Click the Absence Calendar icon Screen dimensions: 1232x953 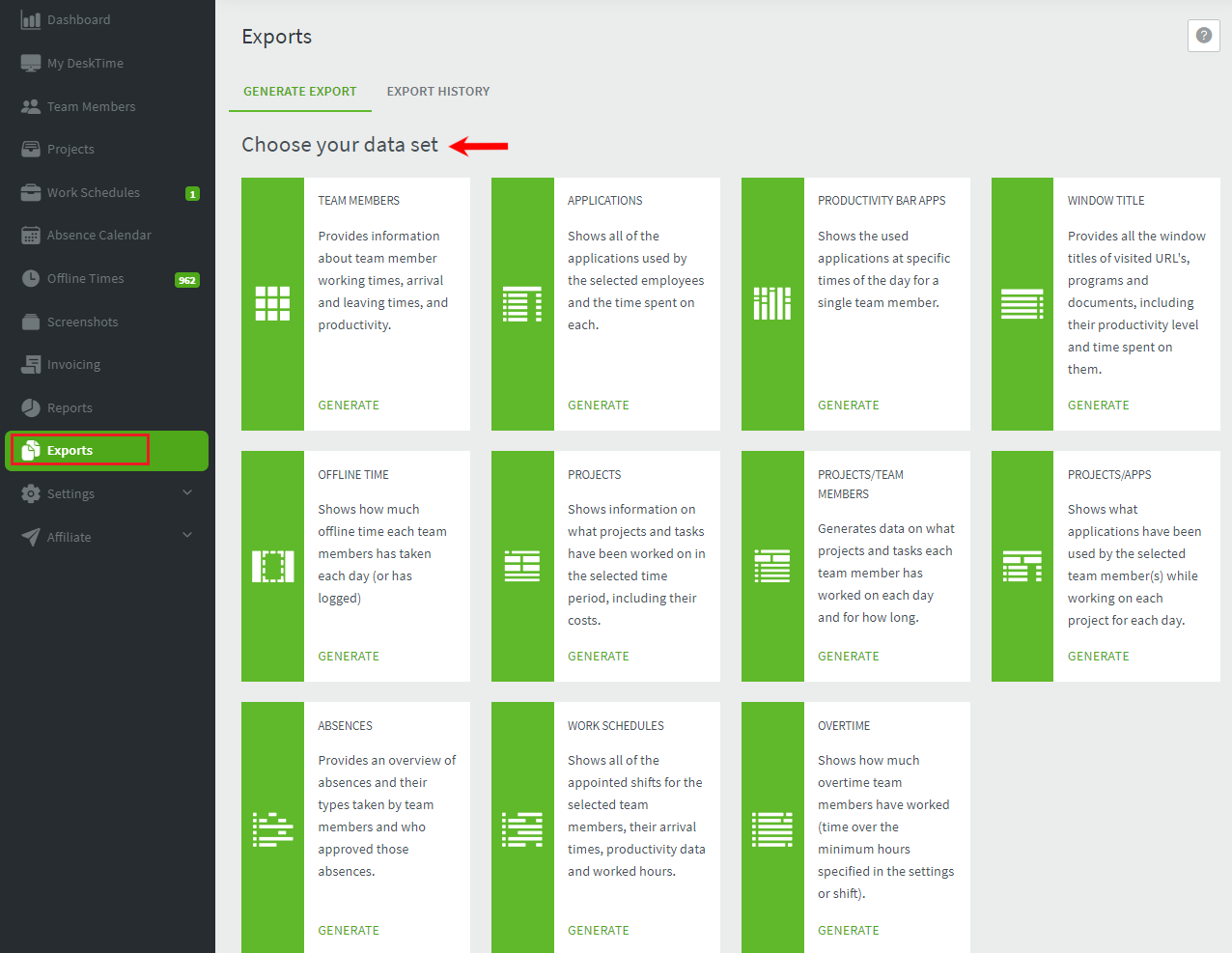pyautogui.click(x=31, y=235)
